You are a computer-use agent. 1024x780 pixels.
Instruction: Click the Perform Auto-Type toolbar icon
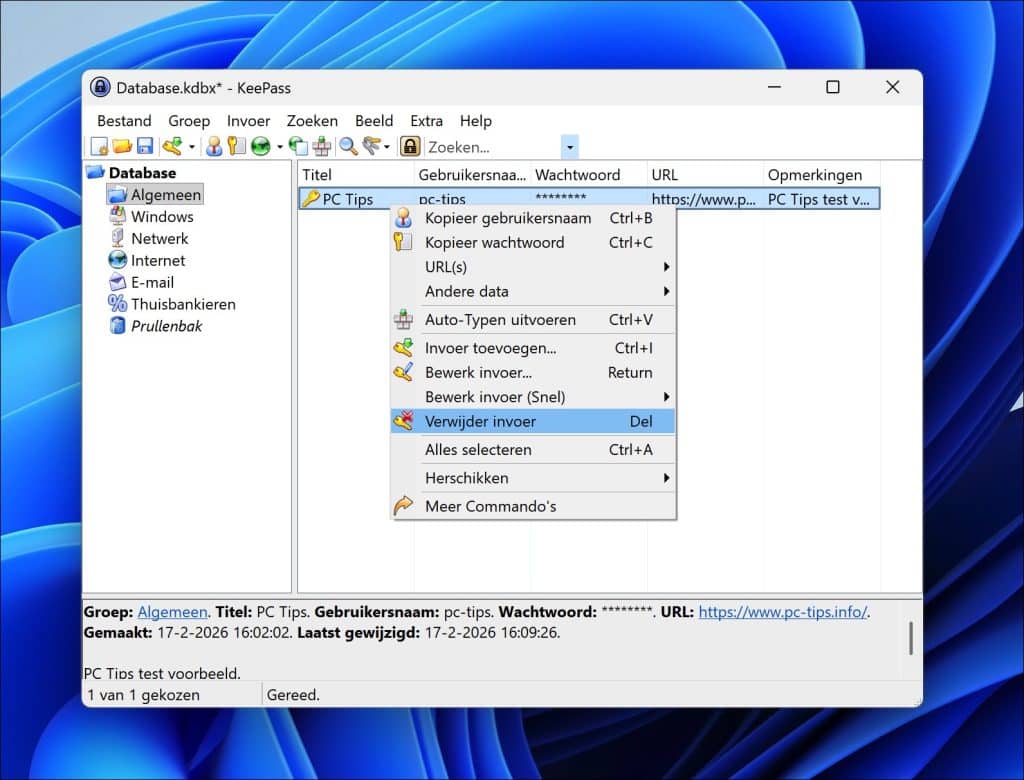coord(322,147)
